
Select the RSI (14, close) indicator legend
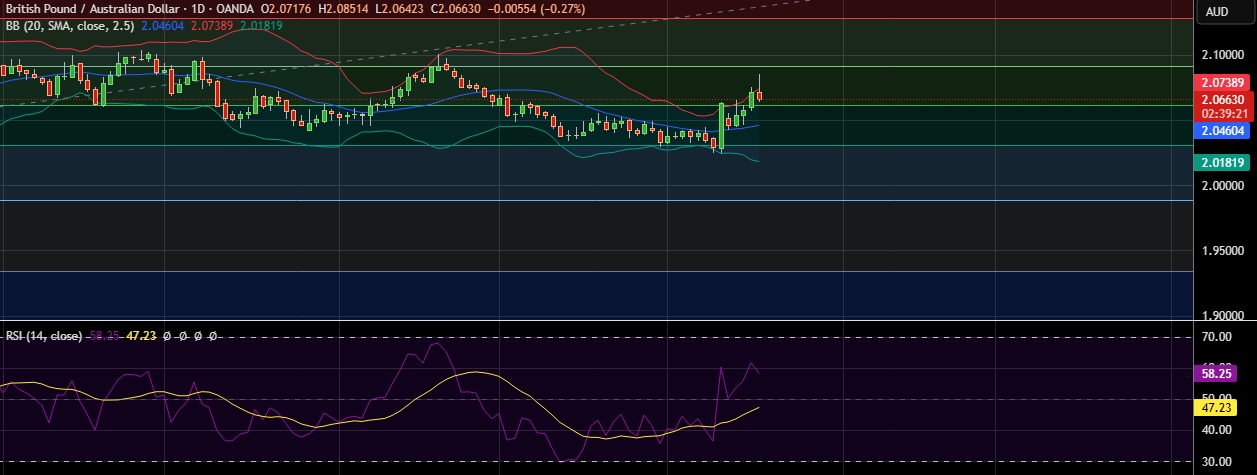[x=43, y=337]
